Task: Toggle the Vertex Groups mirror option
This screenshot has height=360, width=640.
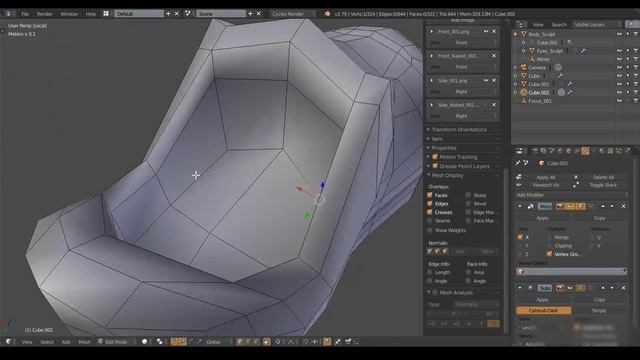Action: coord(549,254)
